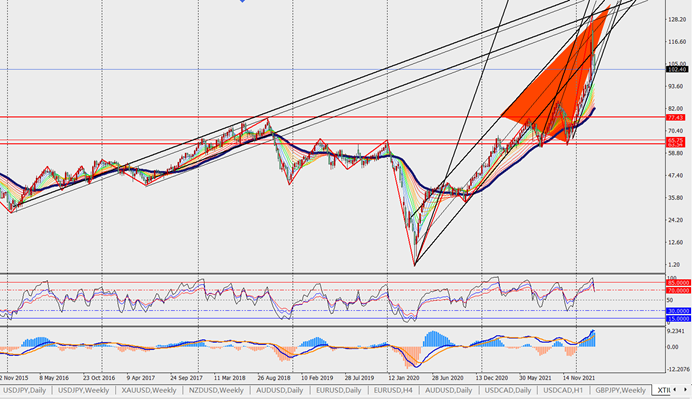Viewport: 692px width, 399px height.
Task: Click the 85.0000 oscillator level label
Action: [678, 282]
